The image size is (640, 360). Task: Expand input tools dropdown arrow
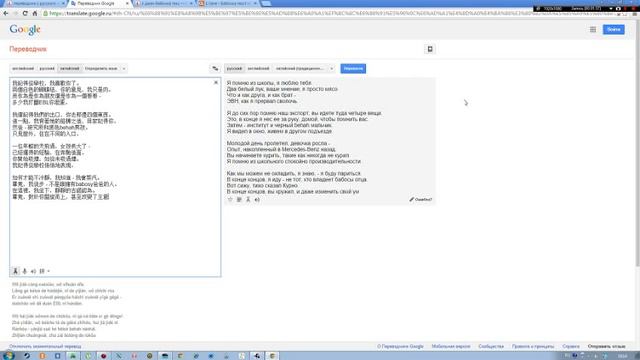[x=49, y=271]
